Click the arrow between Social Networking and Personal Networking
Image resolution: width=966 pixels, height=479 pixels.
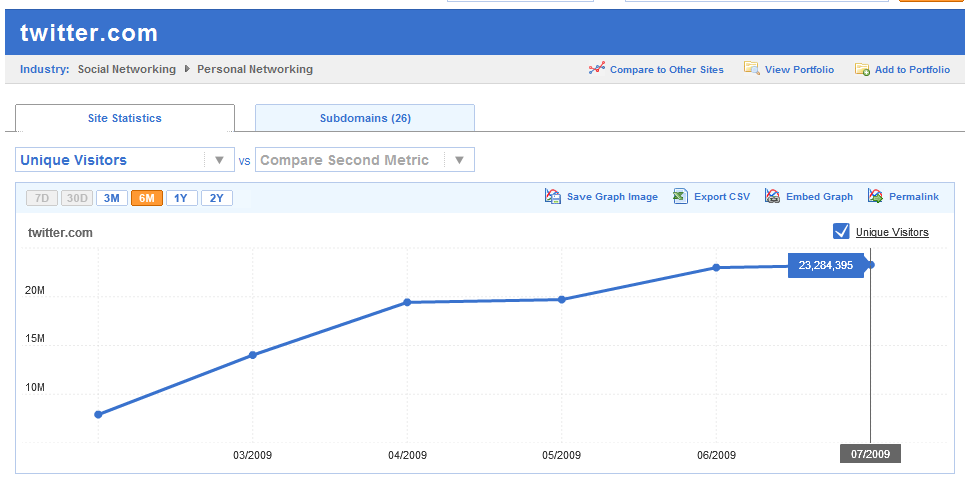click(x=187, y=69)
